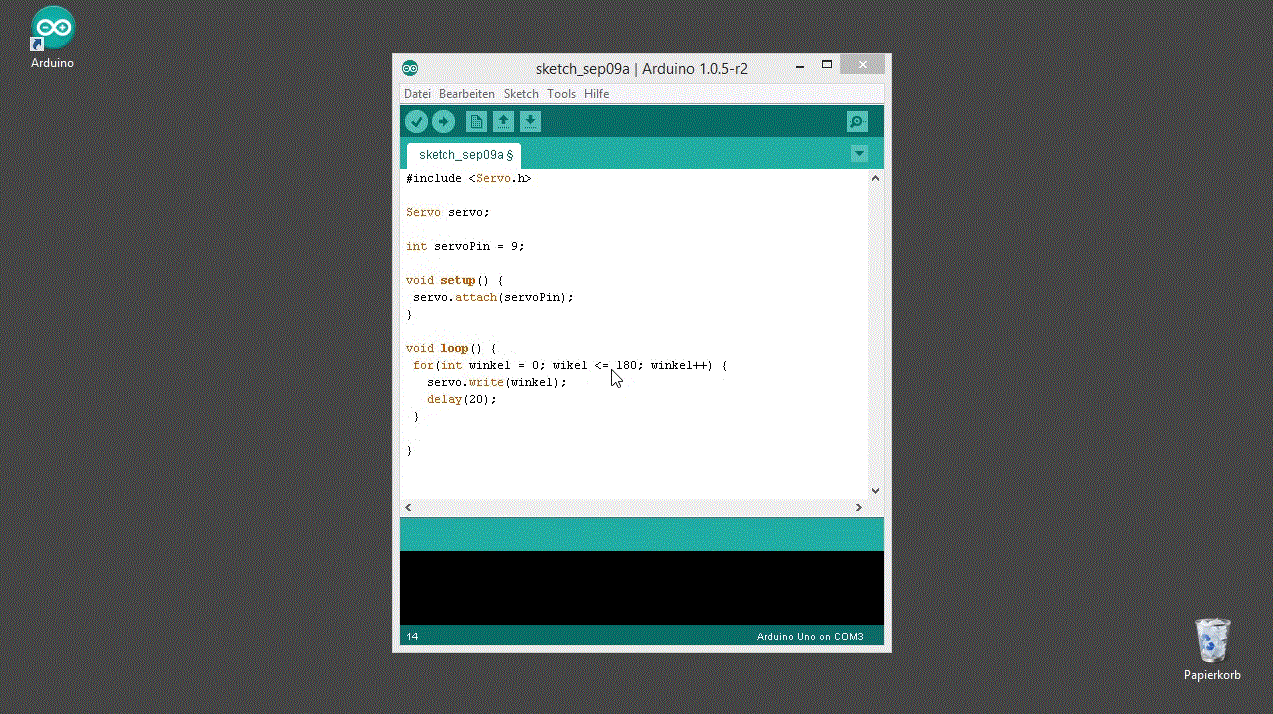
Task: Minimize the Arduino window
Action: 800,65
